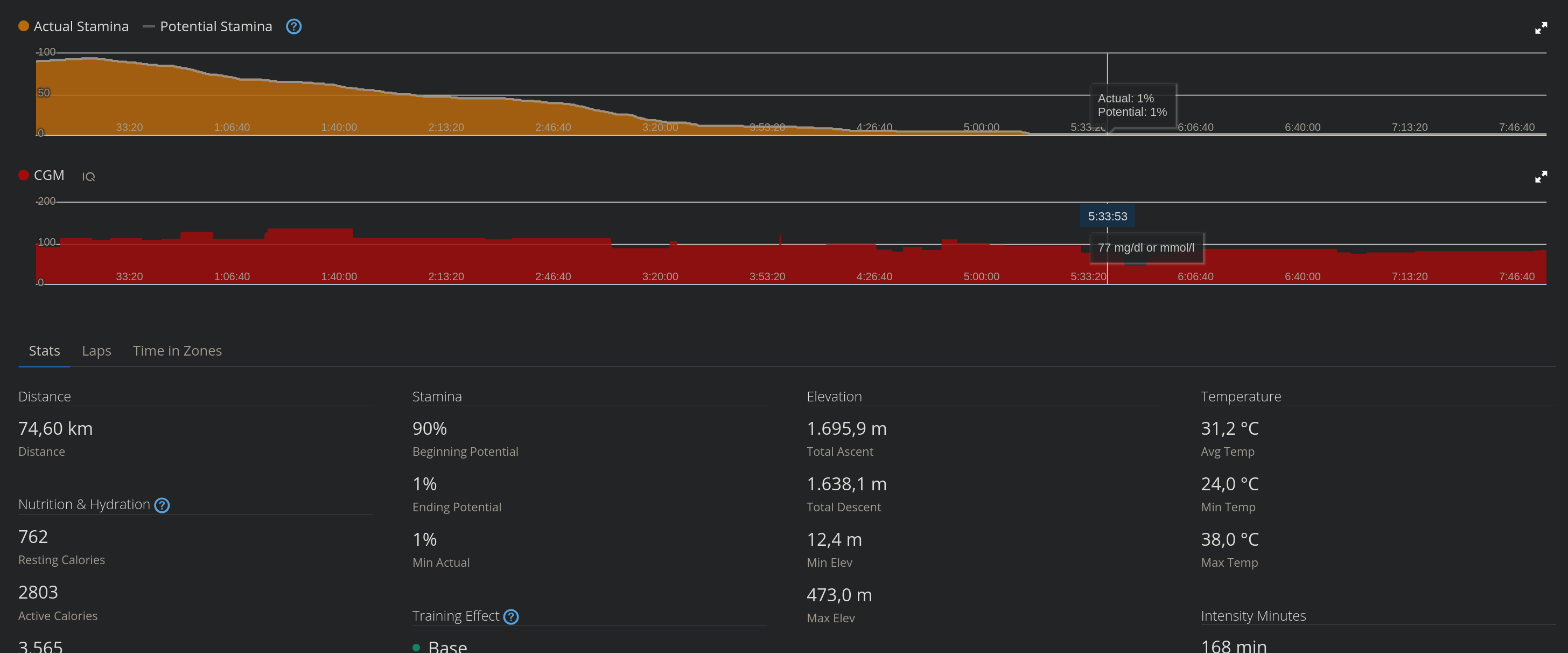Click the IQ icon beside CGM
Image resolution: width=1568 pixels, height=653 pixels.
88,177
